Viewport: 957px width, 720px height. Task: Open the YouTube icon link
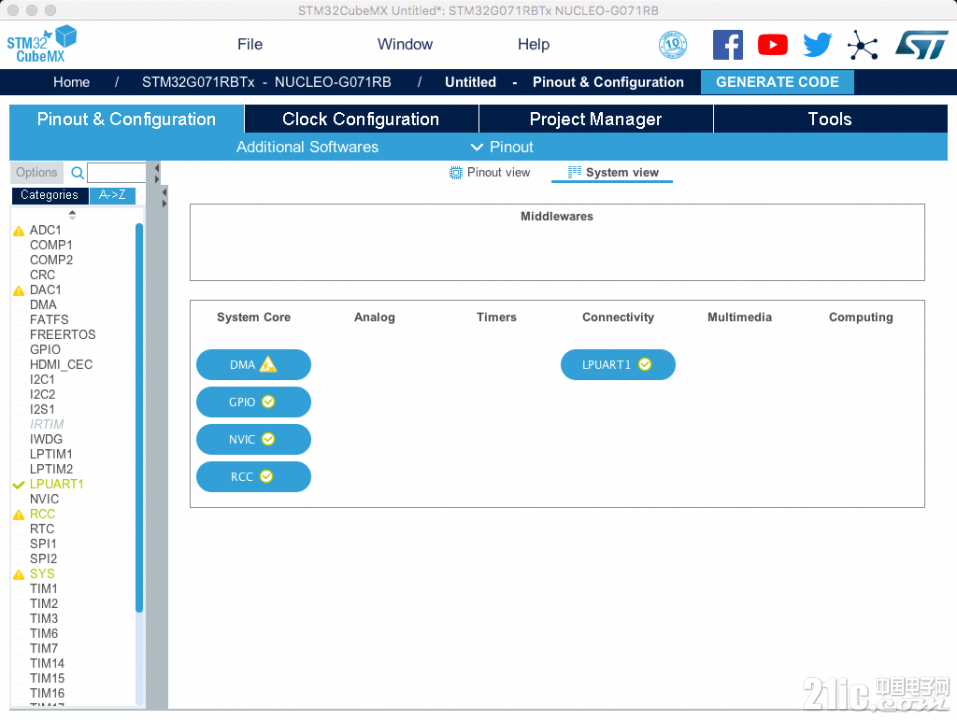(773, 45)
